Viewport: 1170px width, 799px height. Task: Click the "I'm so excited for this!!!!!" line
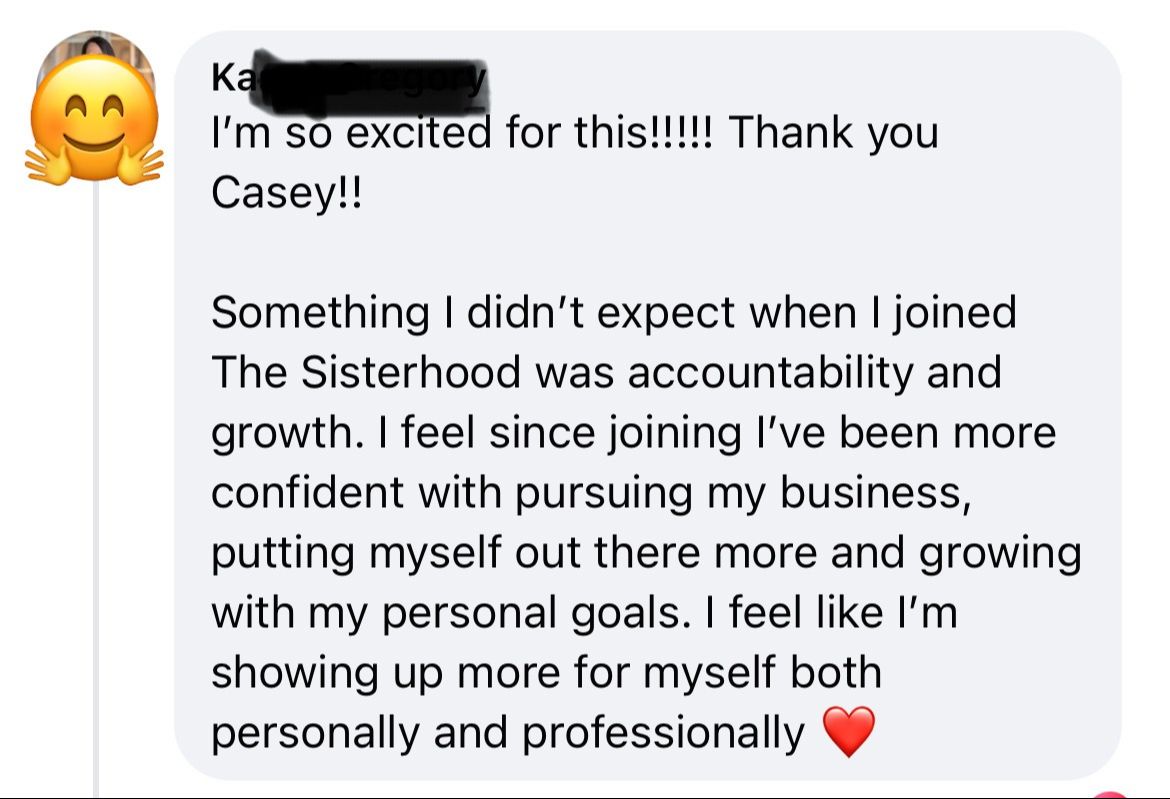tap(460, 133)
